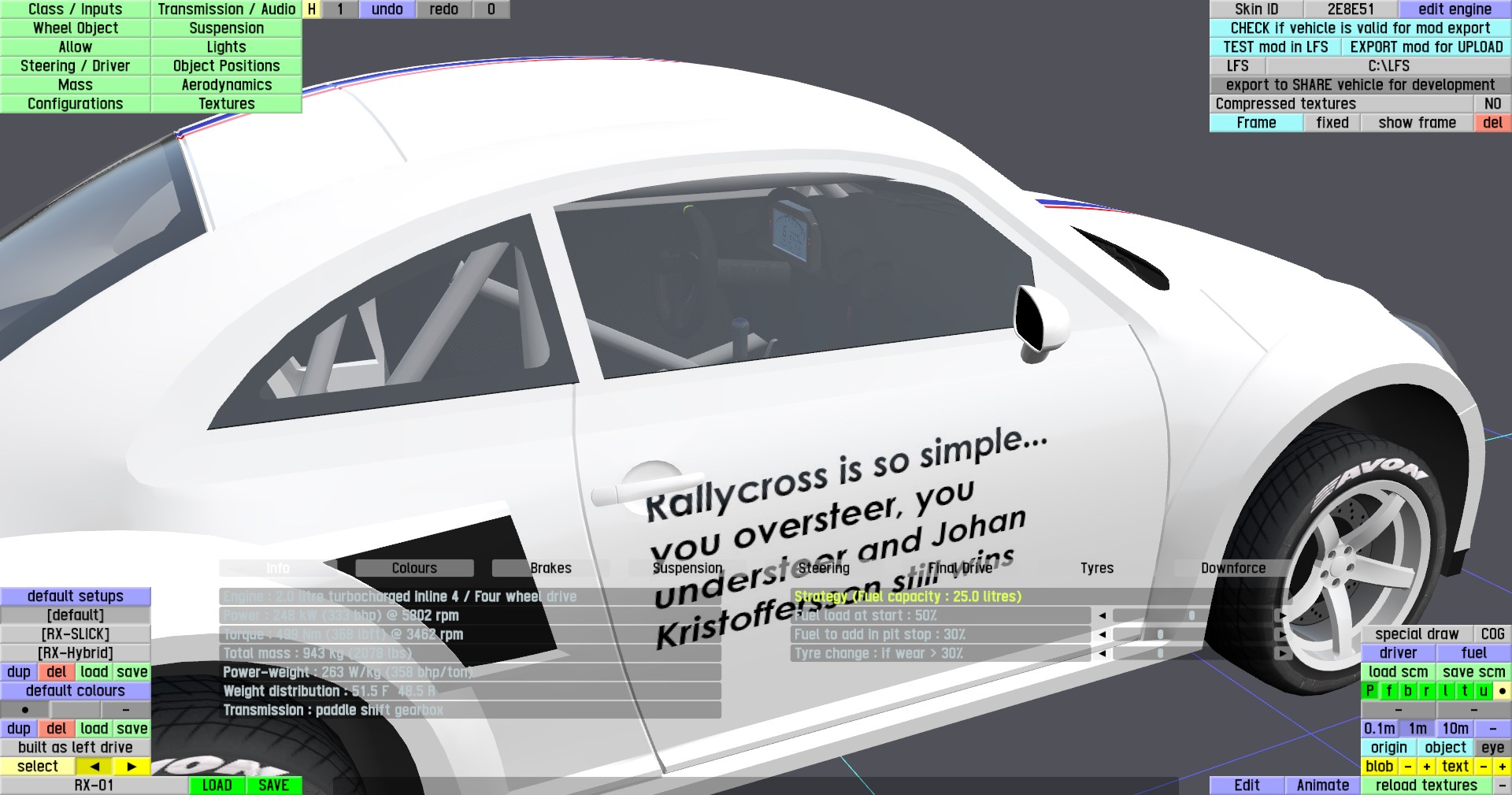Toggle the t view flag
1512x795 pixels.
1465,691
